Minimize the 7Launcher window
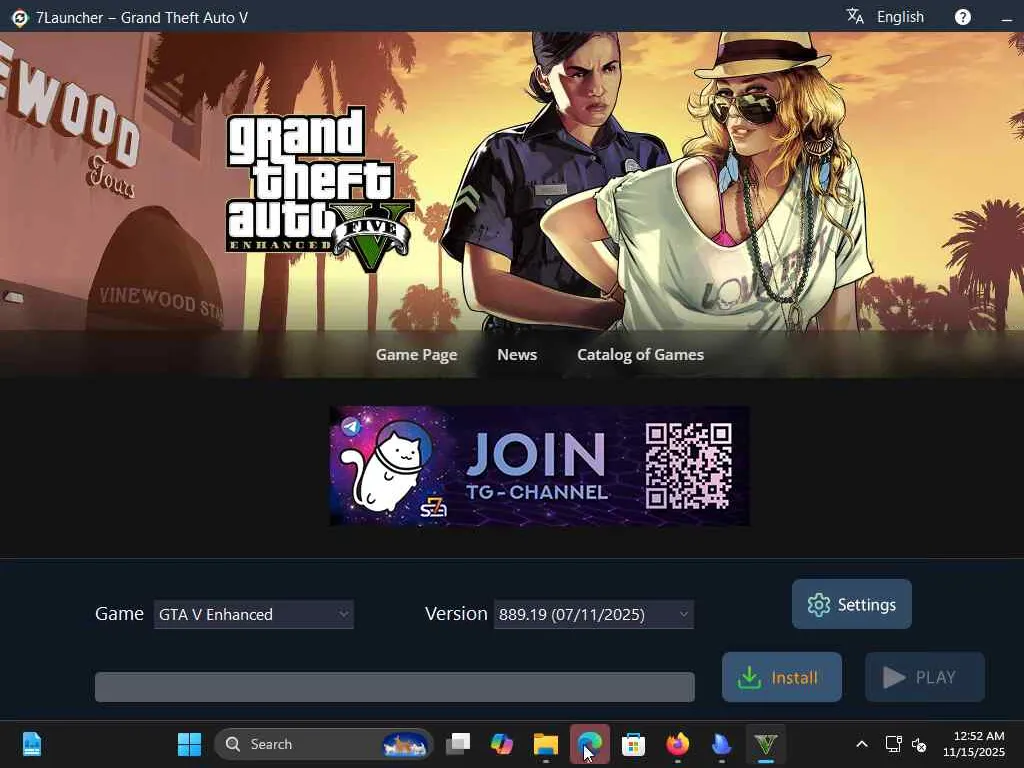The image size is (1024, 768). coord(1006,20)
